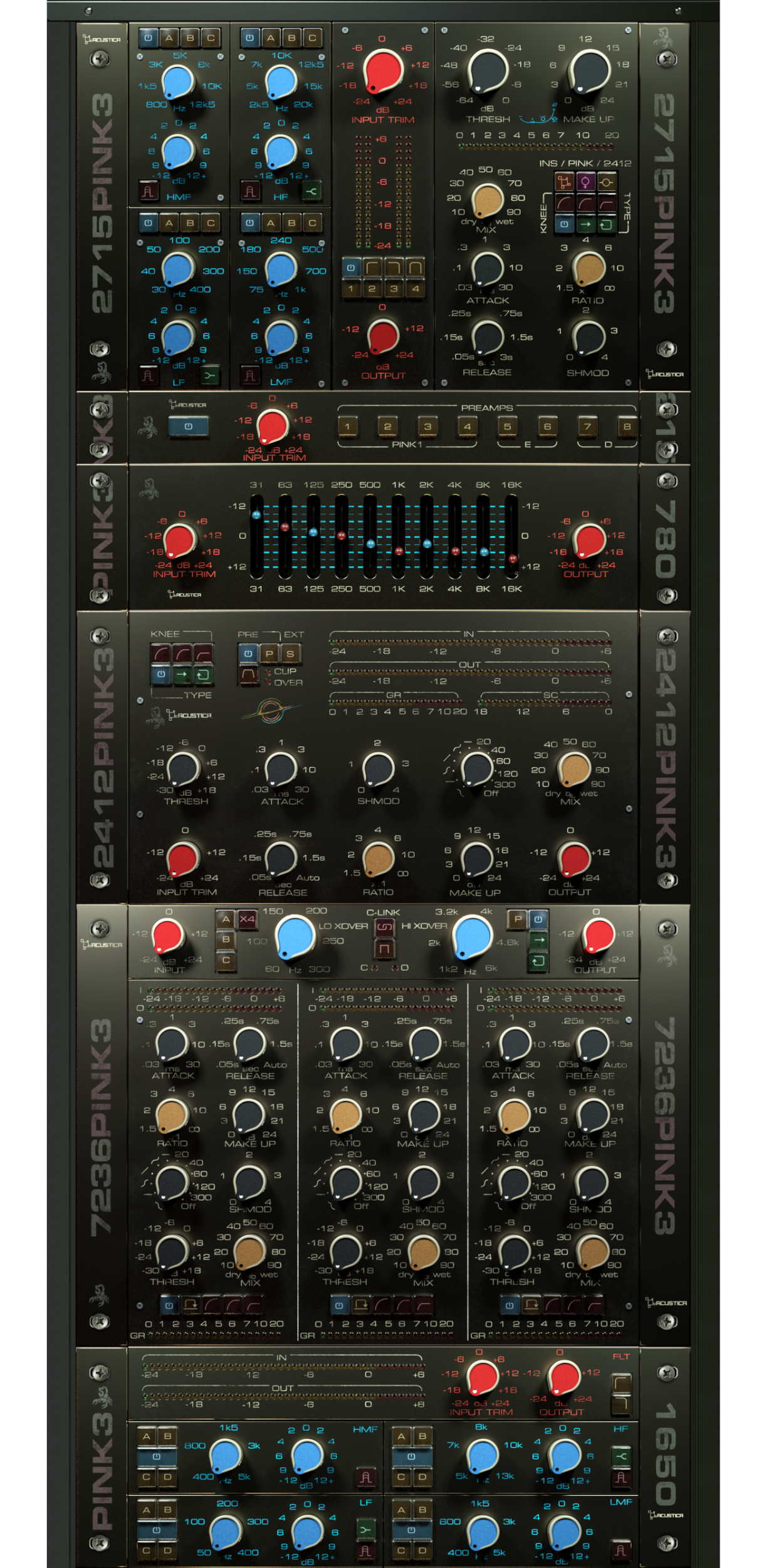This screenshot has height=1568, width=771.
Task: Choose the green loop type in 7236 header
Action: coord(538,961)
